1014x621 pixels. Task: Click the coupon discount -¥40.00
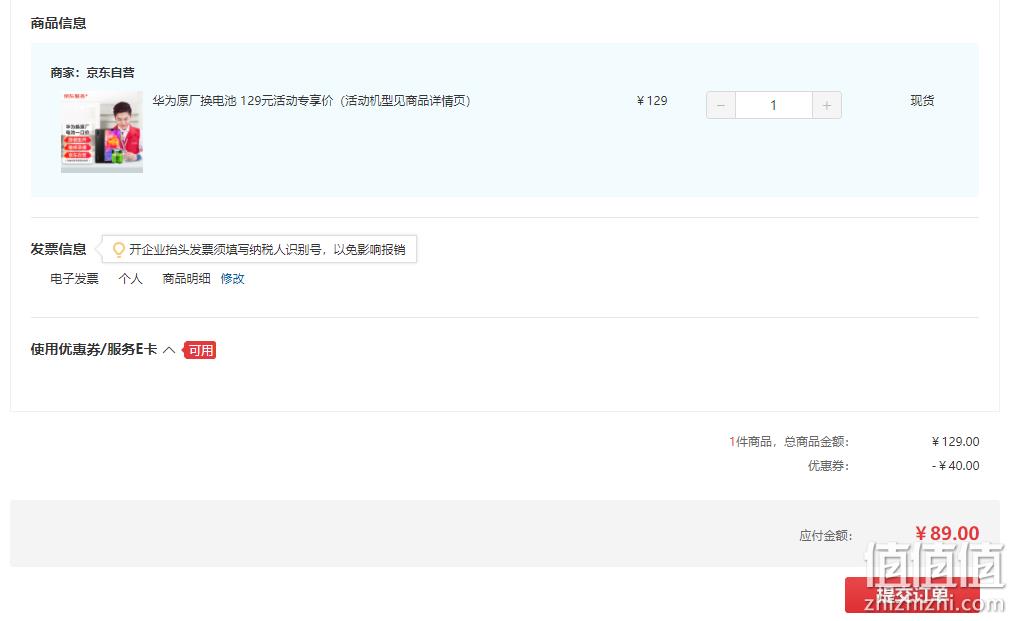[x=955, y=466]
